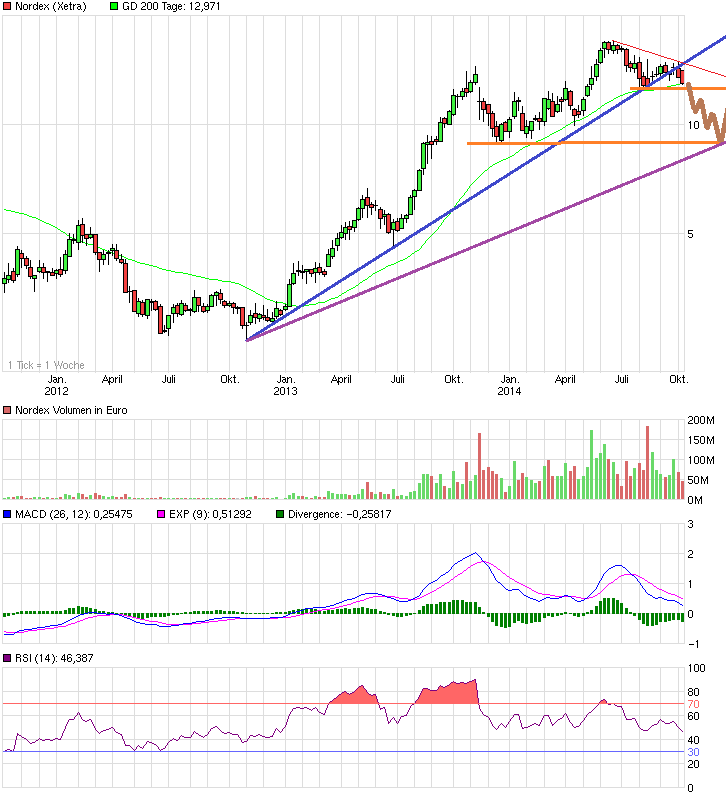The width and height of the screenshot is (726, 796).
Task: Click the purple RSI (14) legend swatch
Action: pyautogui.click(x=7, y=658)
